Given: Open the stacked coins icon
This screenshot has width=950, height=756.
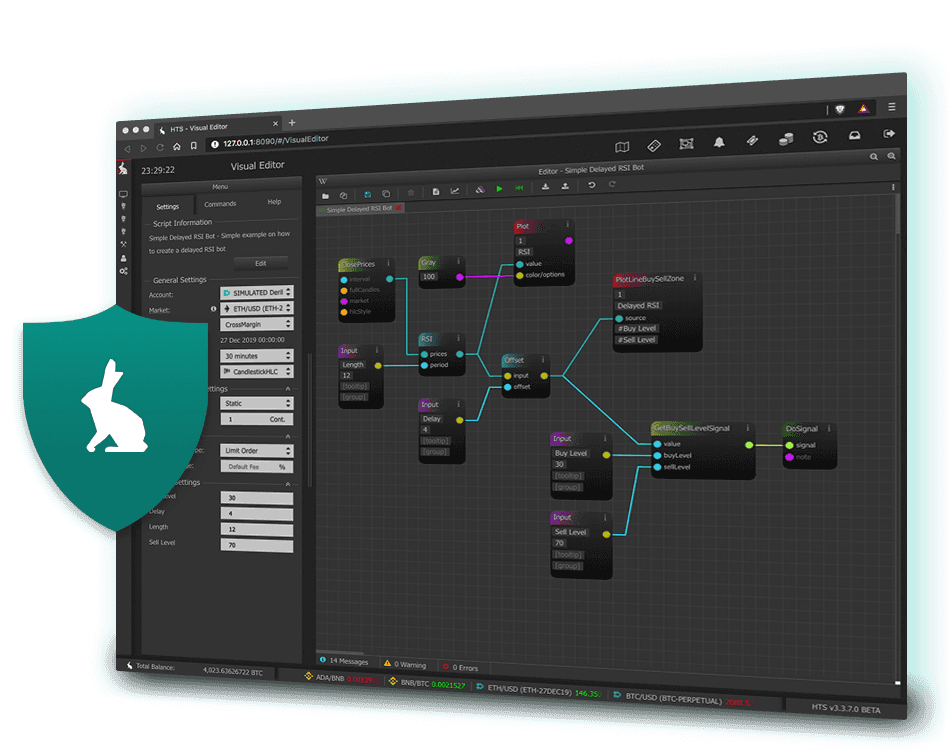Looking at the screenshot, I should [786, 140].
